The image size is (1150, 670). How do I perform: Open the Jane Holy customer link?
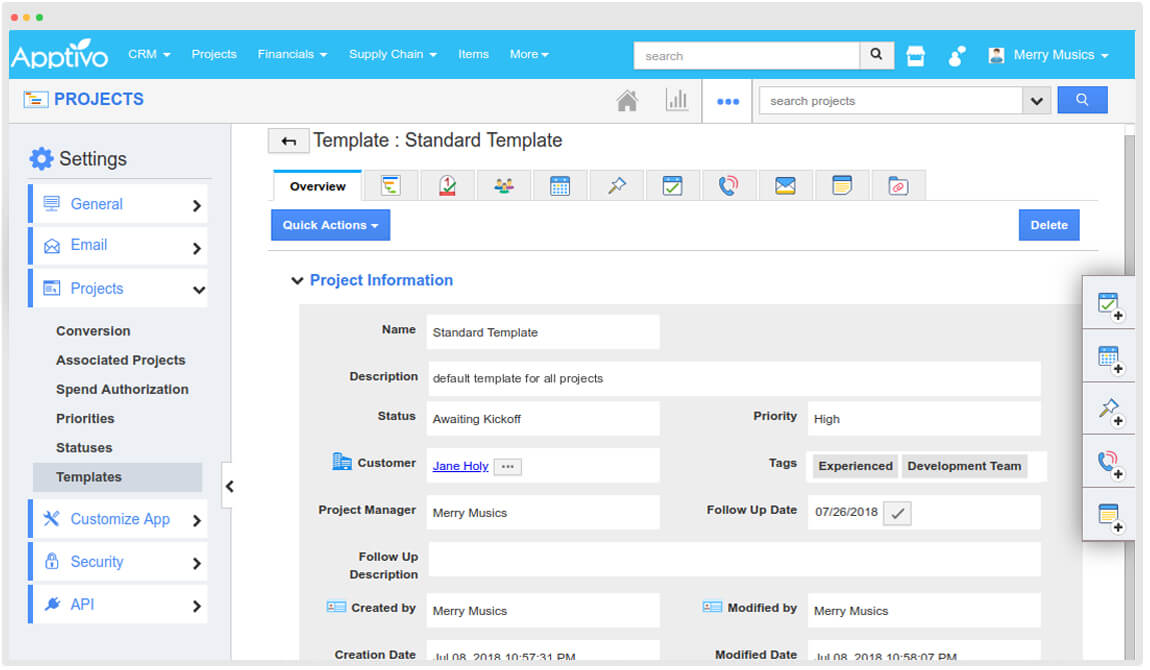[459, 466]
